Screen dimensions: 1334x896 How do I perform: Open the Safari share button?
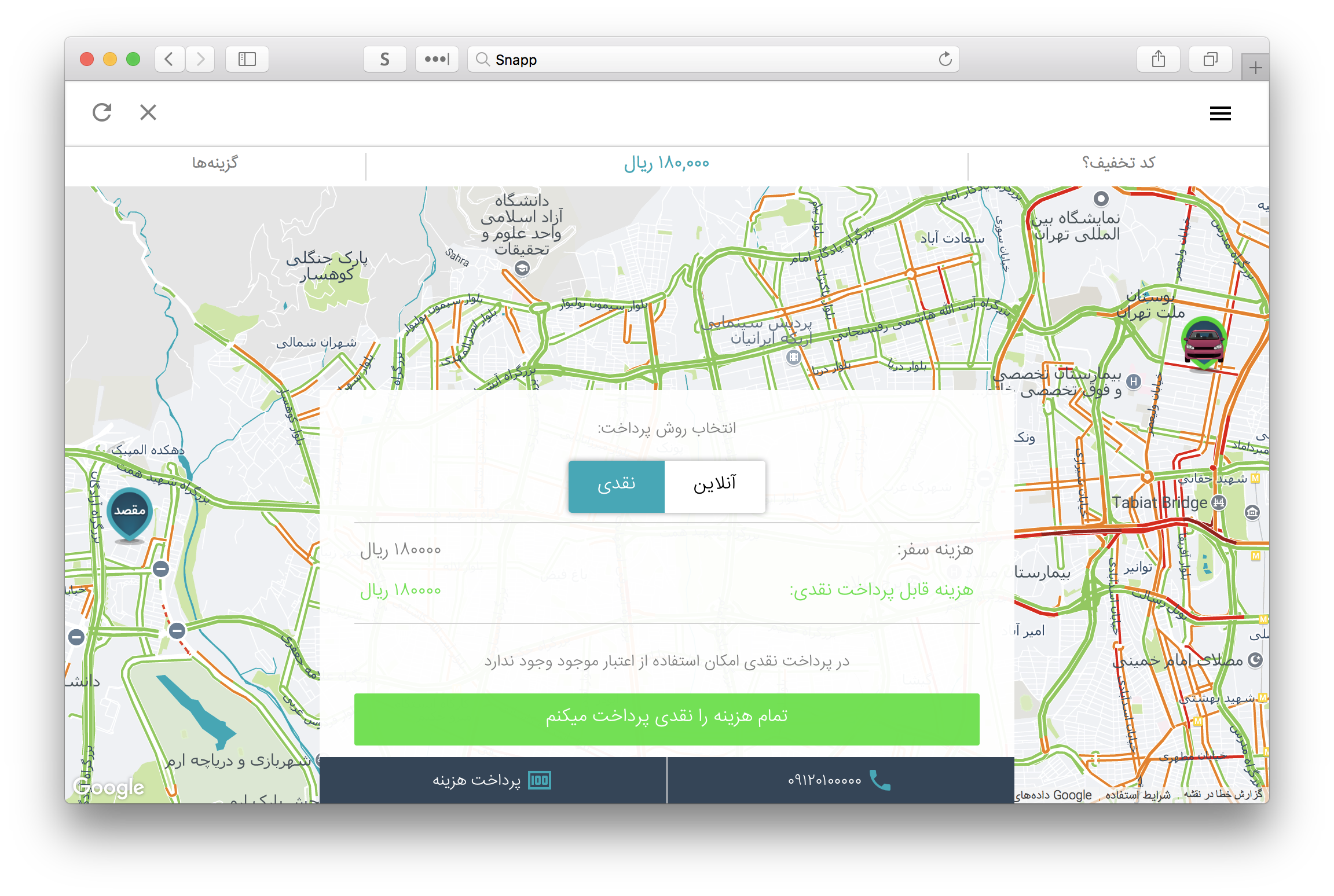pos(1159,59)
